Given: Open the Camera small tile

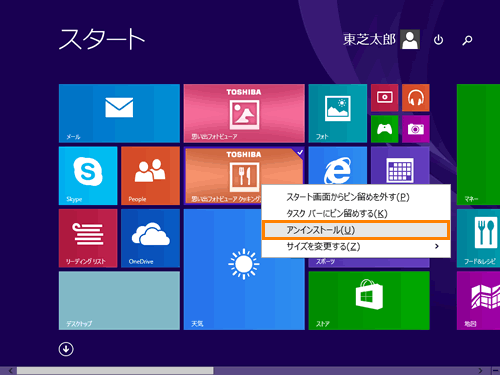Looking at the screenshot, I should [x=416, y=129].
